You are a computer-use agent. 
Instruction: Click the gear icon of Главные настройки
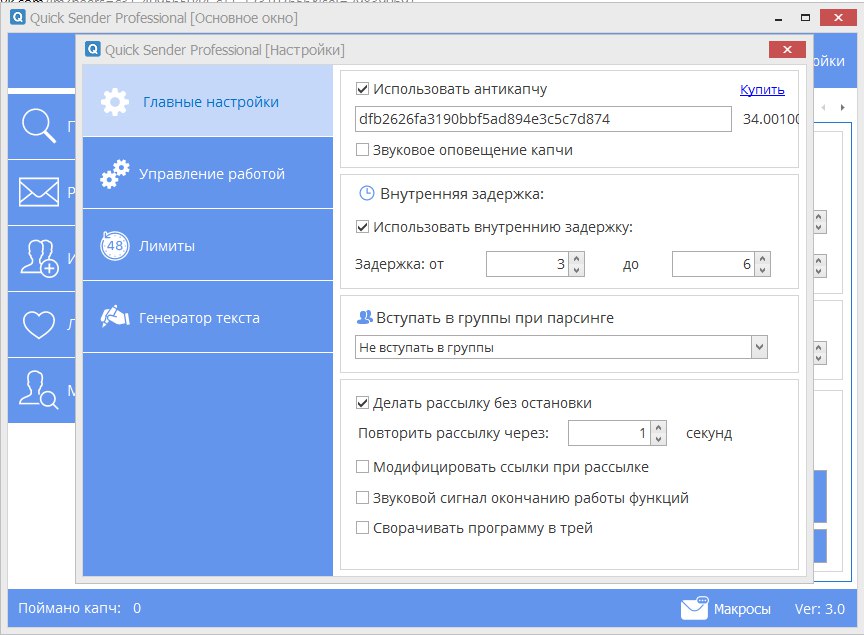pyautogui.click(x=115, y=102)
